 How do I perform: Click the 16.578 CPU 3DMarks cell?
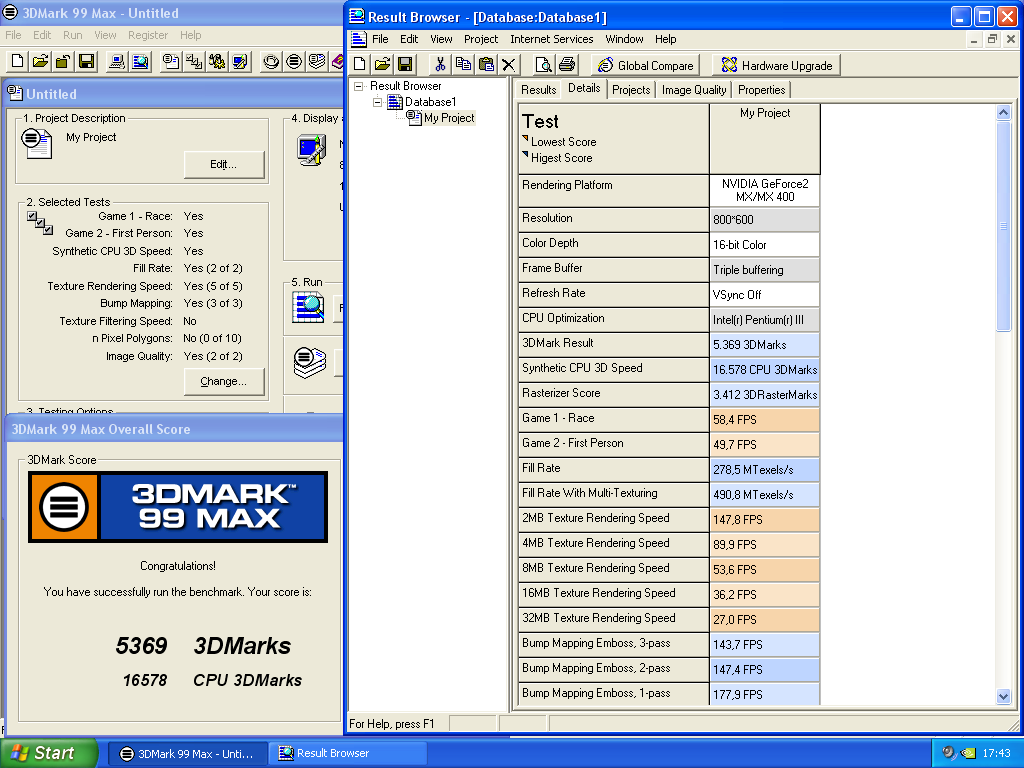[765, 370]
